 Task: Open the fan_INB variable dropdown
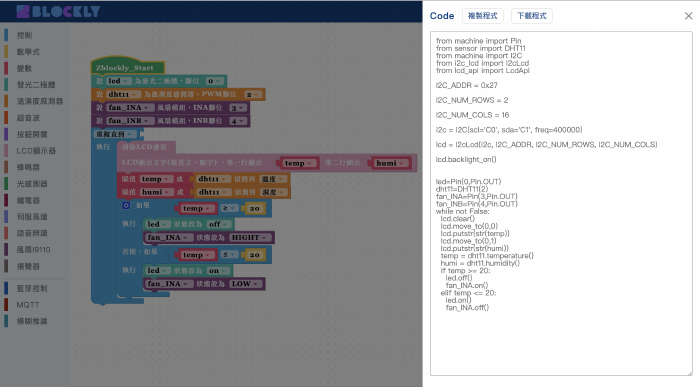(x=129, y=121)
